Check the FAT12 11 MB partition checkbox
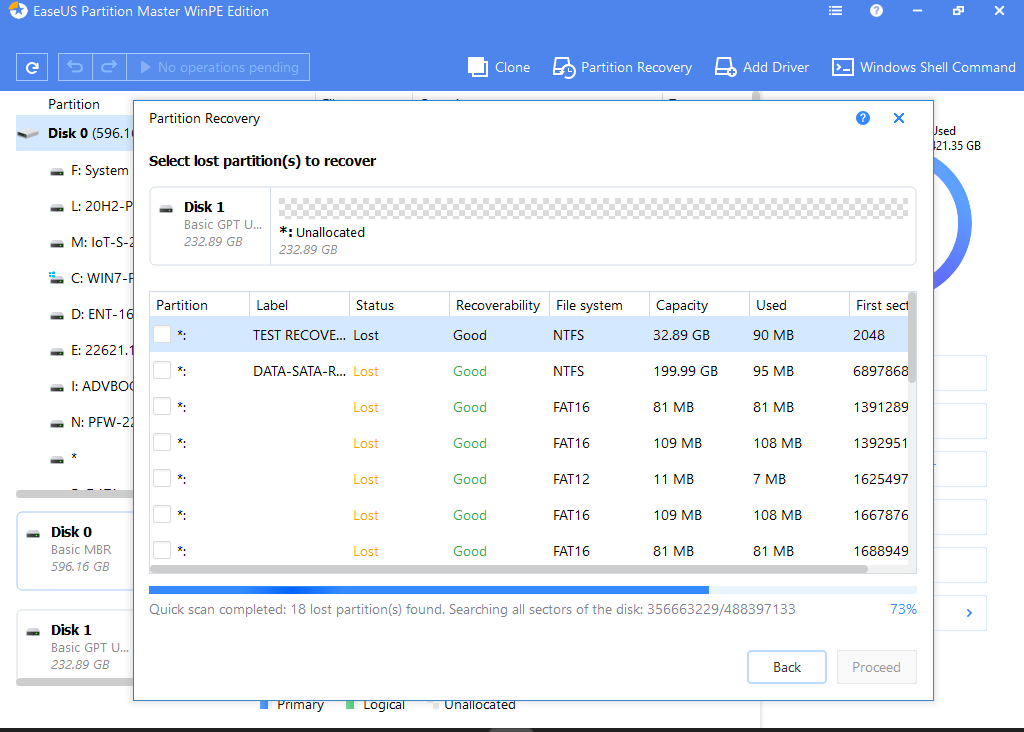This screenshot has width=1024, height=732. tap(162, 478)
